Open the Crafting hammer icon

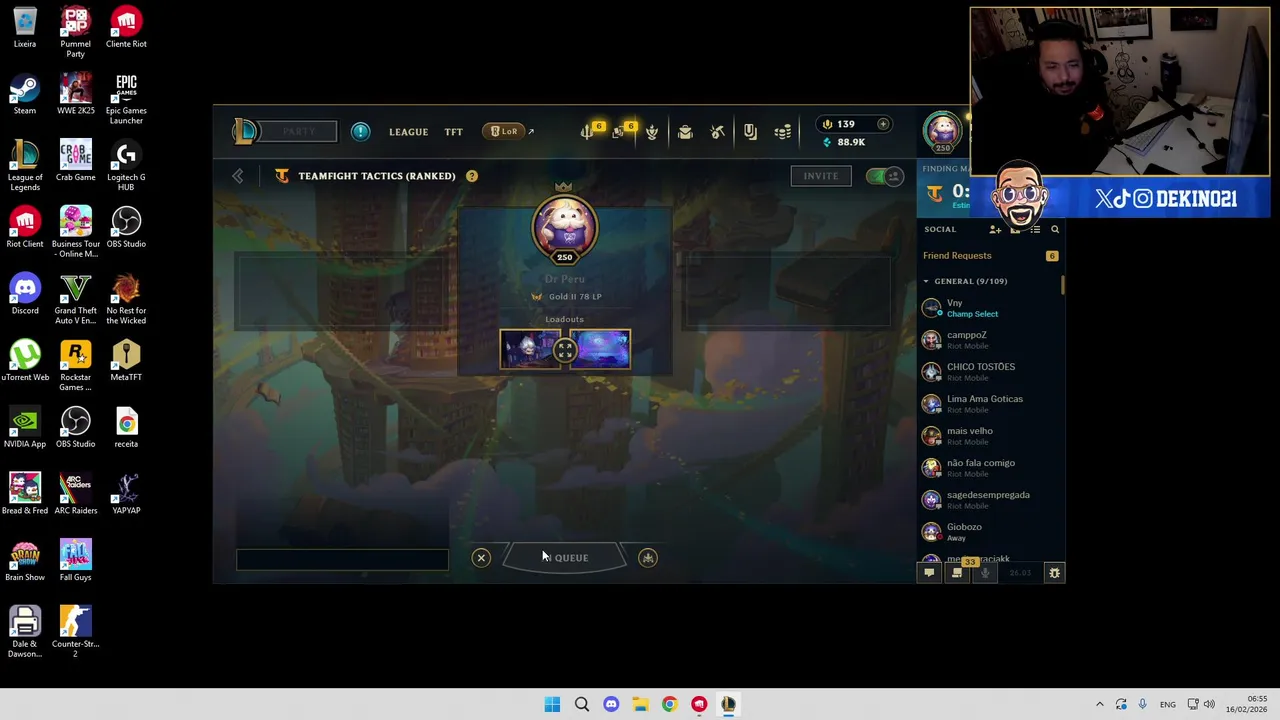click(x=718, y=132)
